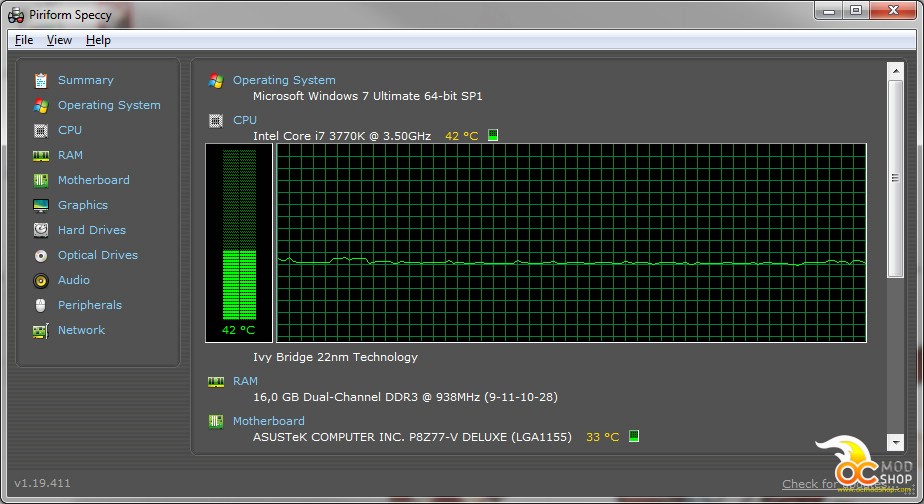
Task: Open the View menu
Action: pyautogui.click(x=60, y=40)
